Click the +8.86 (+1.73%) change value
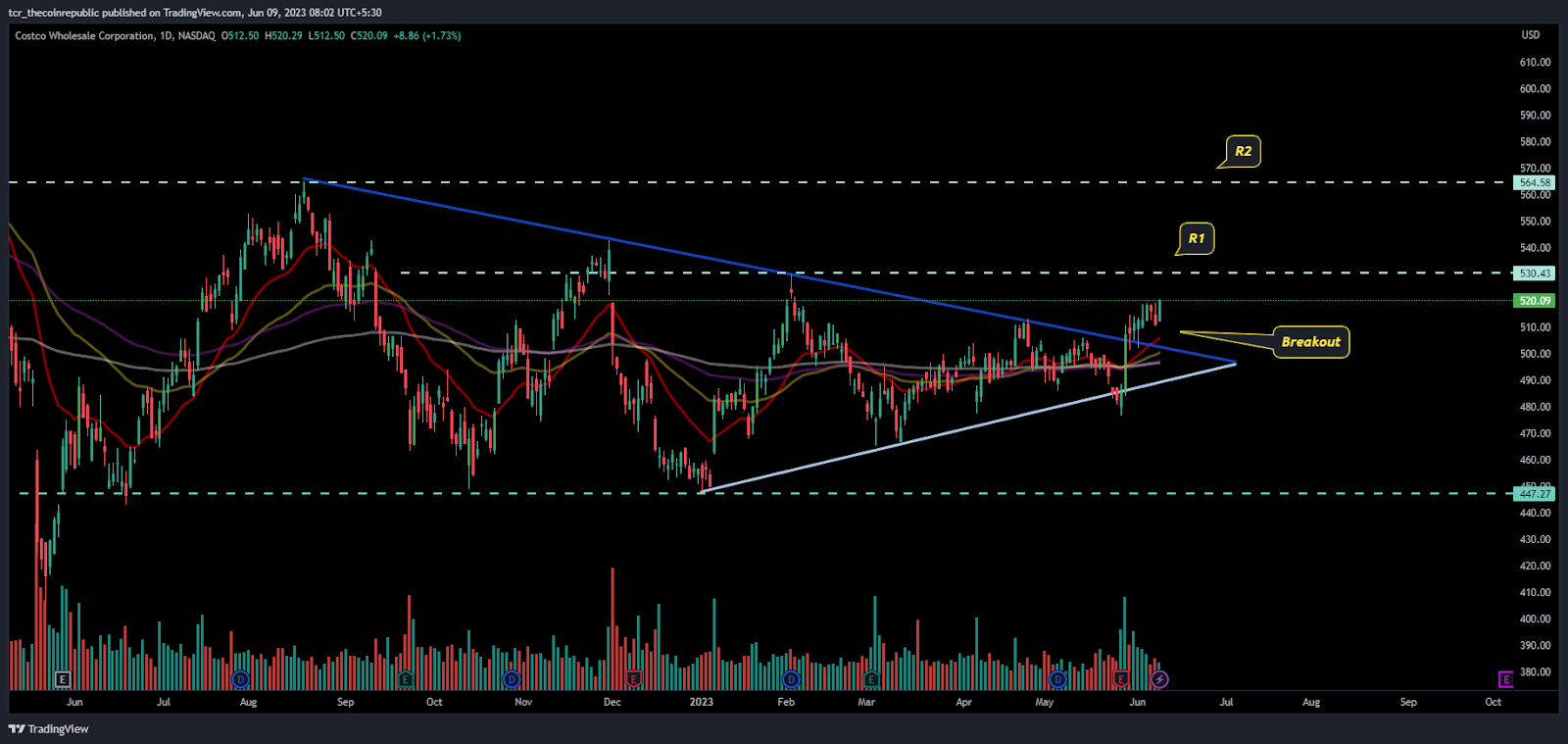The height and width of the screenshot is (744, 1568). pyautogui.click(x=427, y=36)
